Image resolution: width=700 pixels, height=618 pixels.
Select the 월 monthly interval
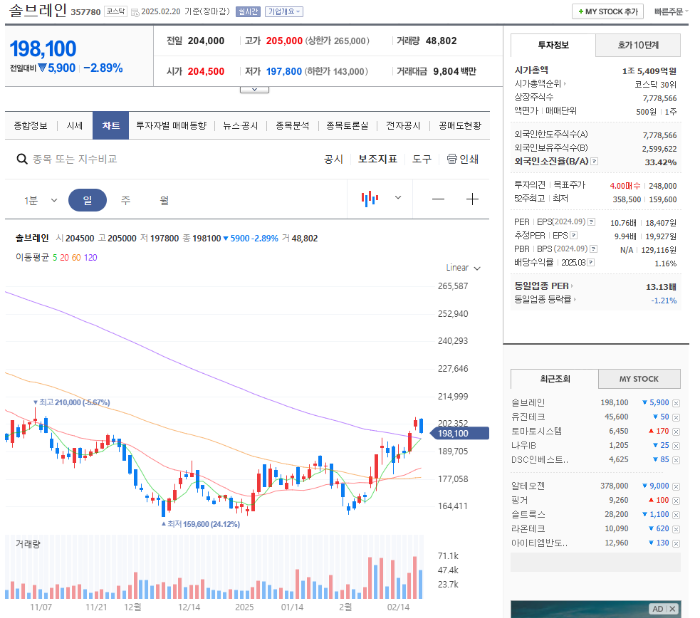pyautogui.click(x=164, y=200)
